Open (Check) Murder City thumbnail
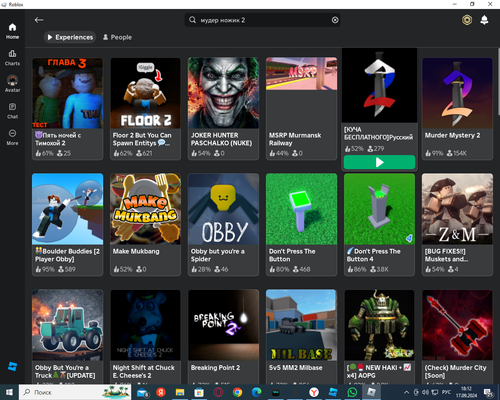Image resolution: width=500 pixels, height=400 pixels. 457,325
